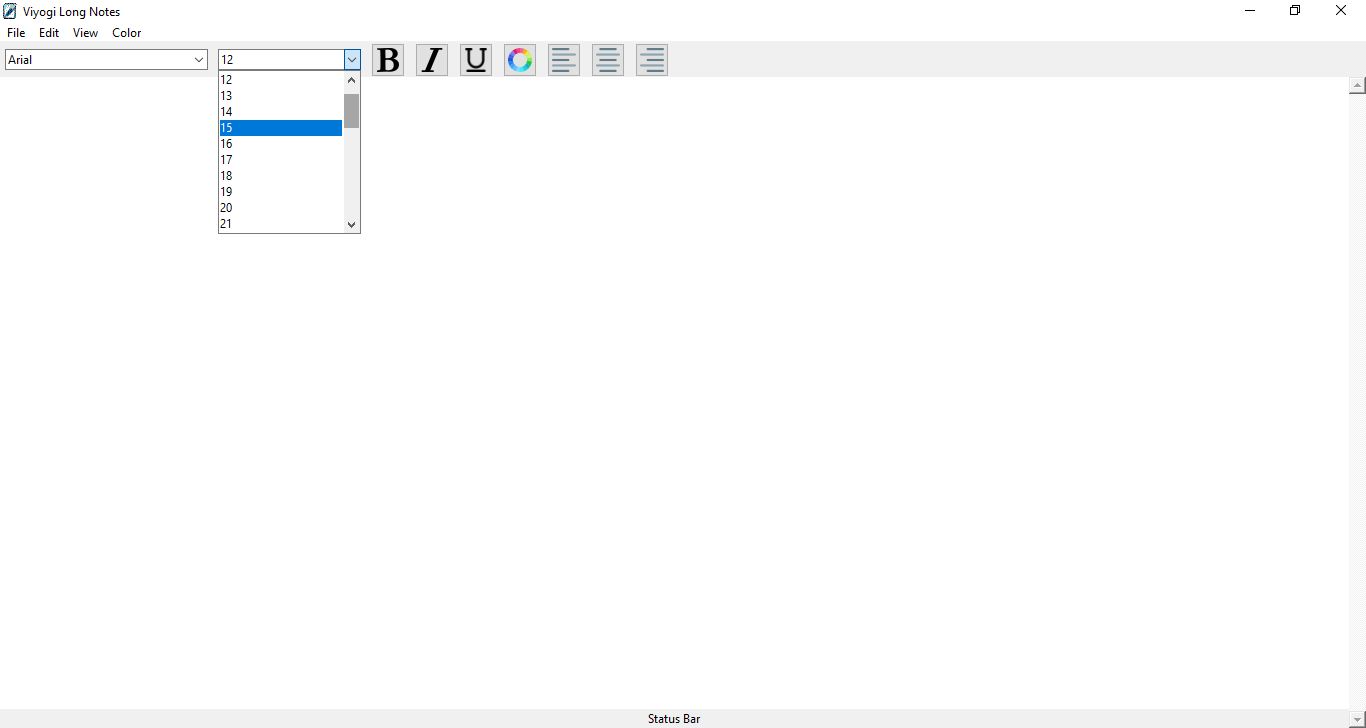This screenshot has height=728, width=1366.
Task: Click size list scroll up arrow
Action: [x=351, y=80]
